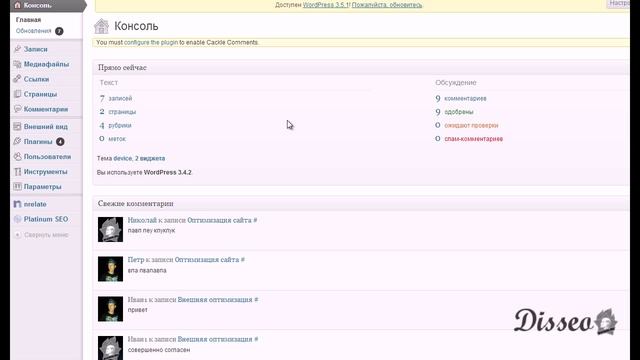
Task: Open the Пользователи menu label
Action: point(47,157)
